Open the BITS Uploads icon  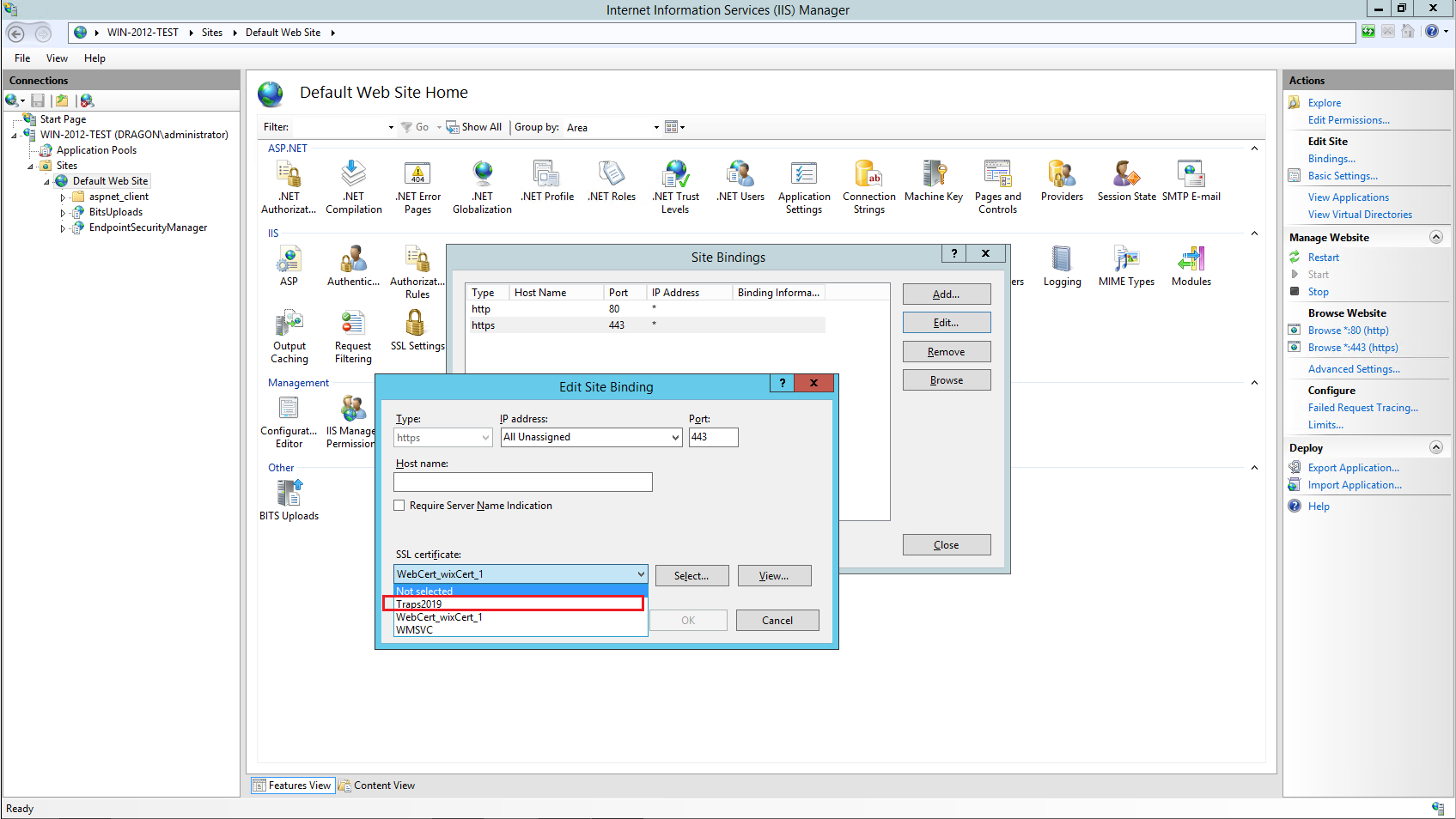(289, 500)
